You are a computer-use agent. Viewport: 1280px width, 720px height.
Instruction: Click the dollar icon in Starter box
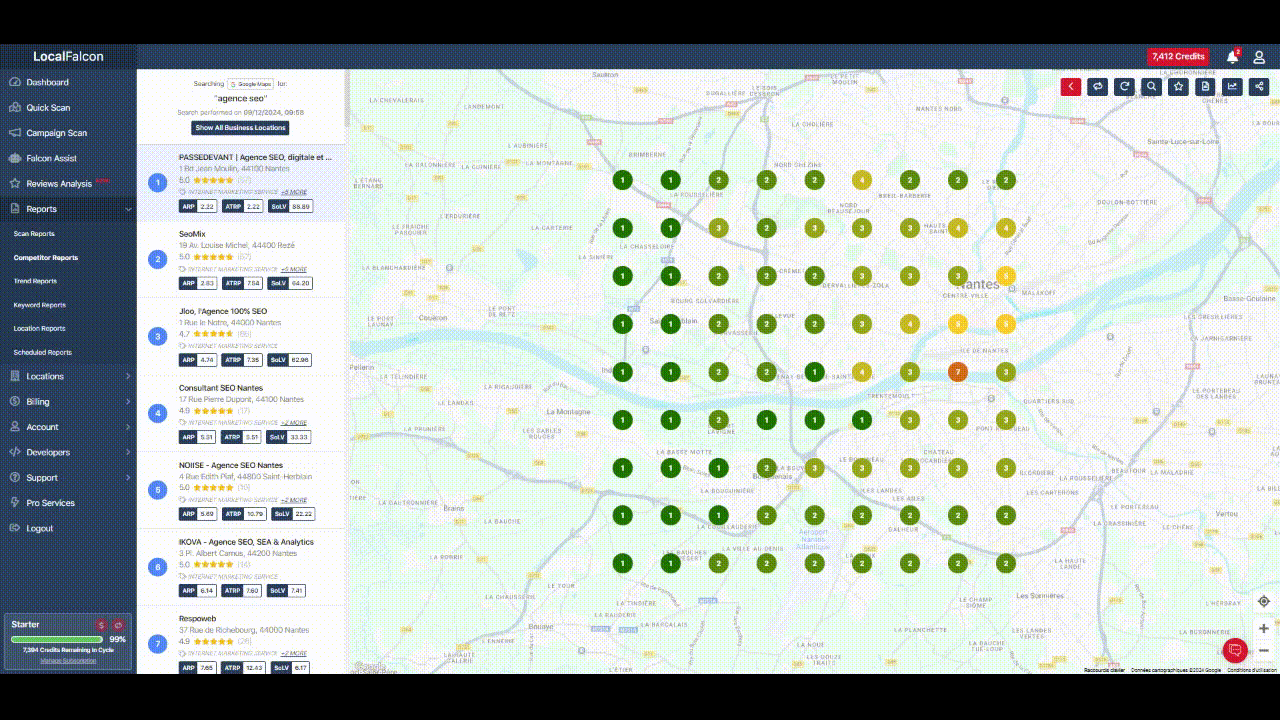(x=101, y=625)
